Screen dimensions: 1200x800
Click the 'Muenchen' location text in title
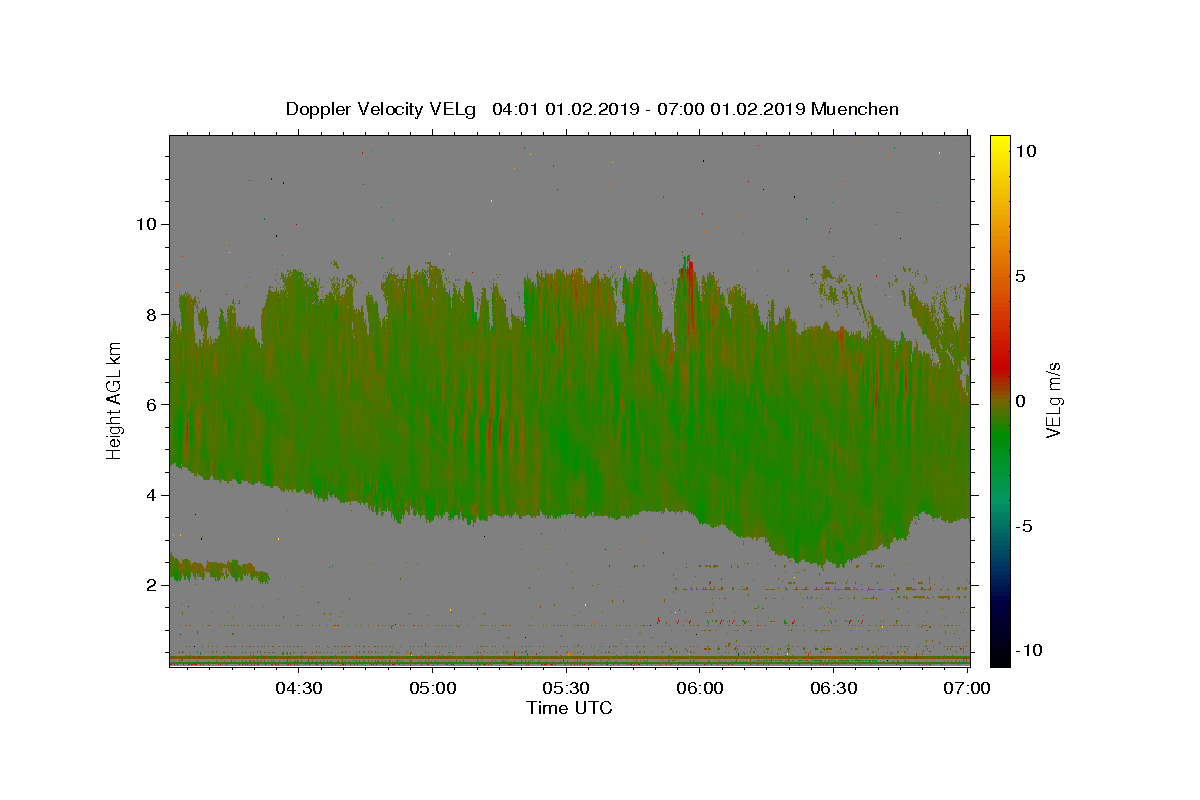tap(855, 109)
